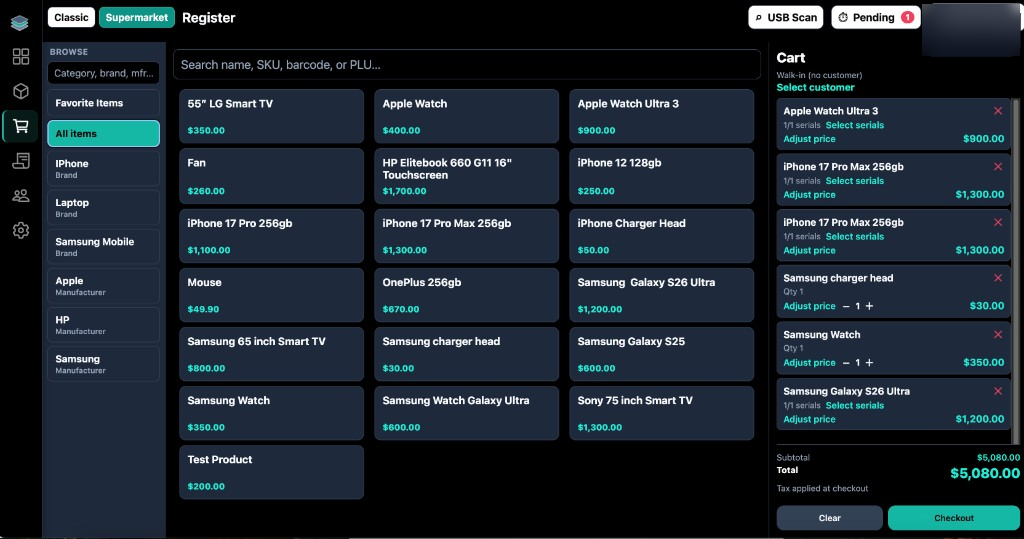Add iPhone Charger Head to cart
Image resolution: width=1024 pixels, height=539 pixels.
click(x=662, y=236)
